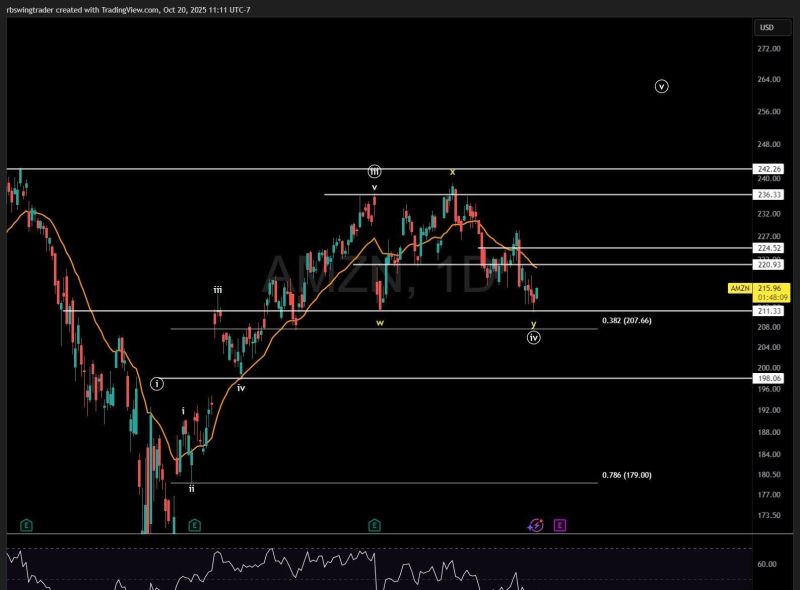Click the 248.00 price scale value
800x590 pixels.
coord(769,144)
